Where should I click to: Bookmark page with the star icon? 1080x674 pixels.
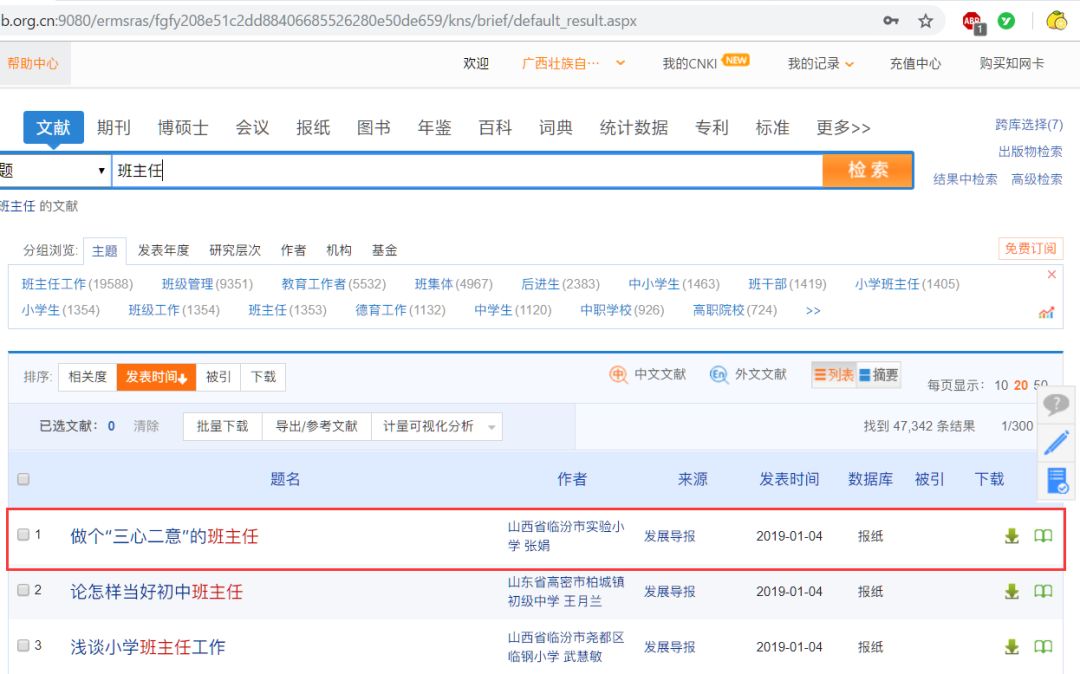pyautogui.click(x=925, y=21)
